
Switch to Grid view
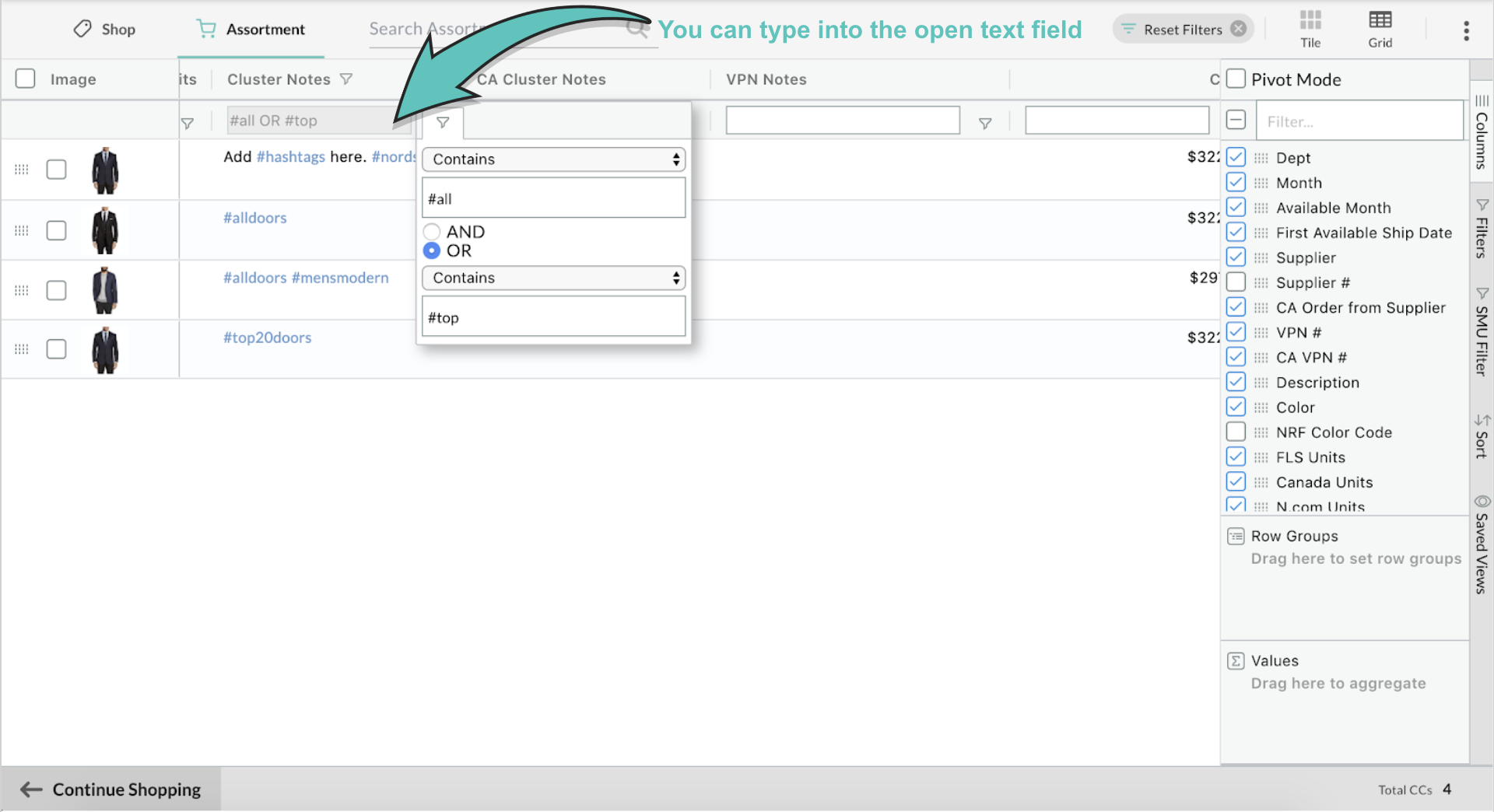(x=1380, y=29)
